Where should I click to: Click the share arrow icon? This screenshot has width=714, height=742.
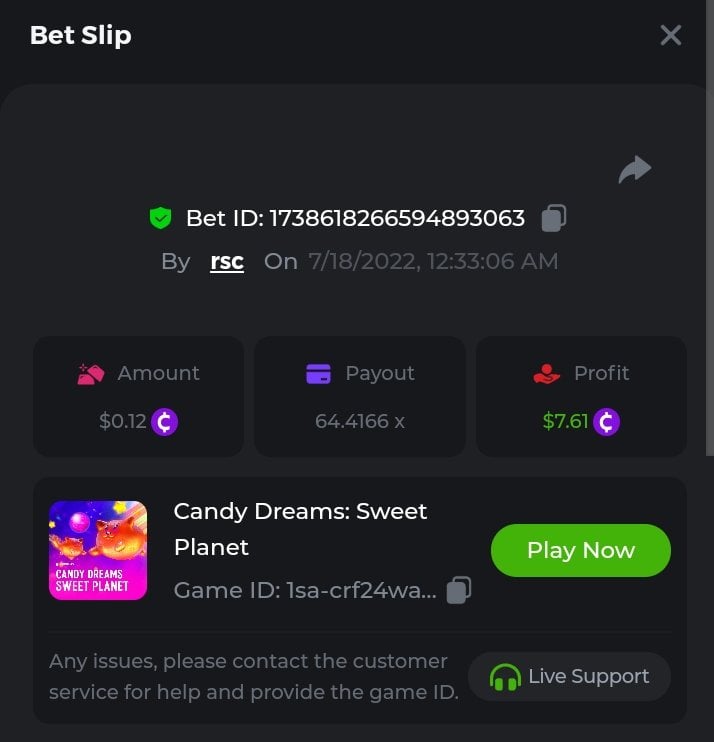pos(635,169)
